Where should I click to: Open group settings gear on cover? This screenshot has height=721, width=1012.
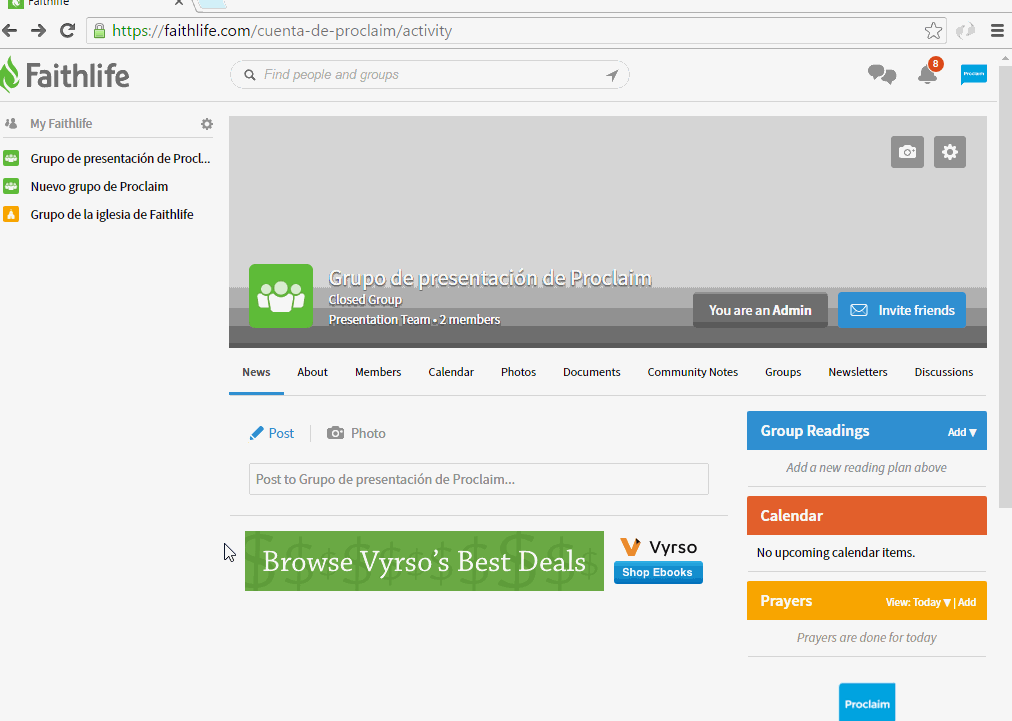coord(949,152)
